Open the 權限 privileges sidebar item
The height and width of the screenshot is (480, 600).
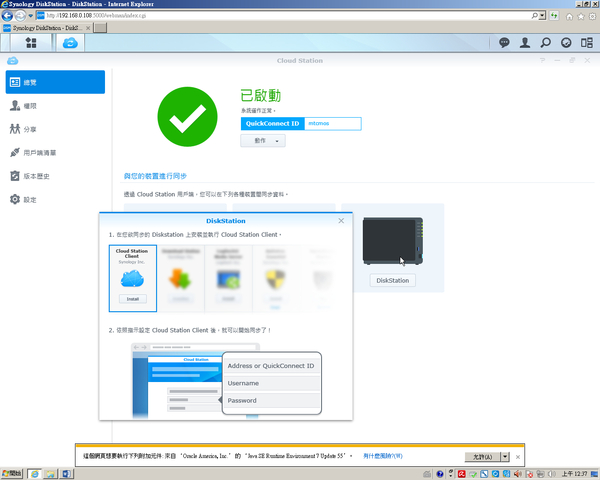tap(55, 106)
